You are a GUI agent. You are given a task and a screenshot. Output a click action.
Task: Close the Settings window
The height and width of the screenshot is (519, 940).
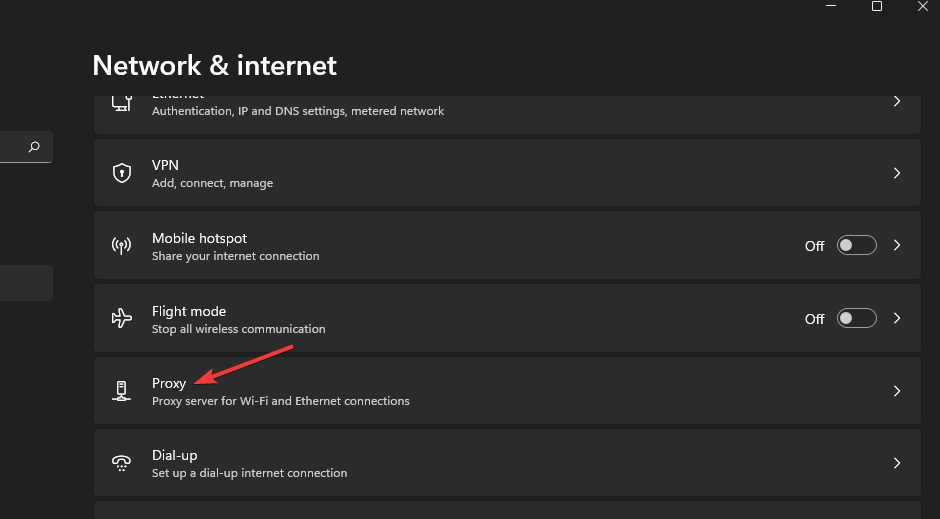[x=922, y=6]
